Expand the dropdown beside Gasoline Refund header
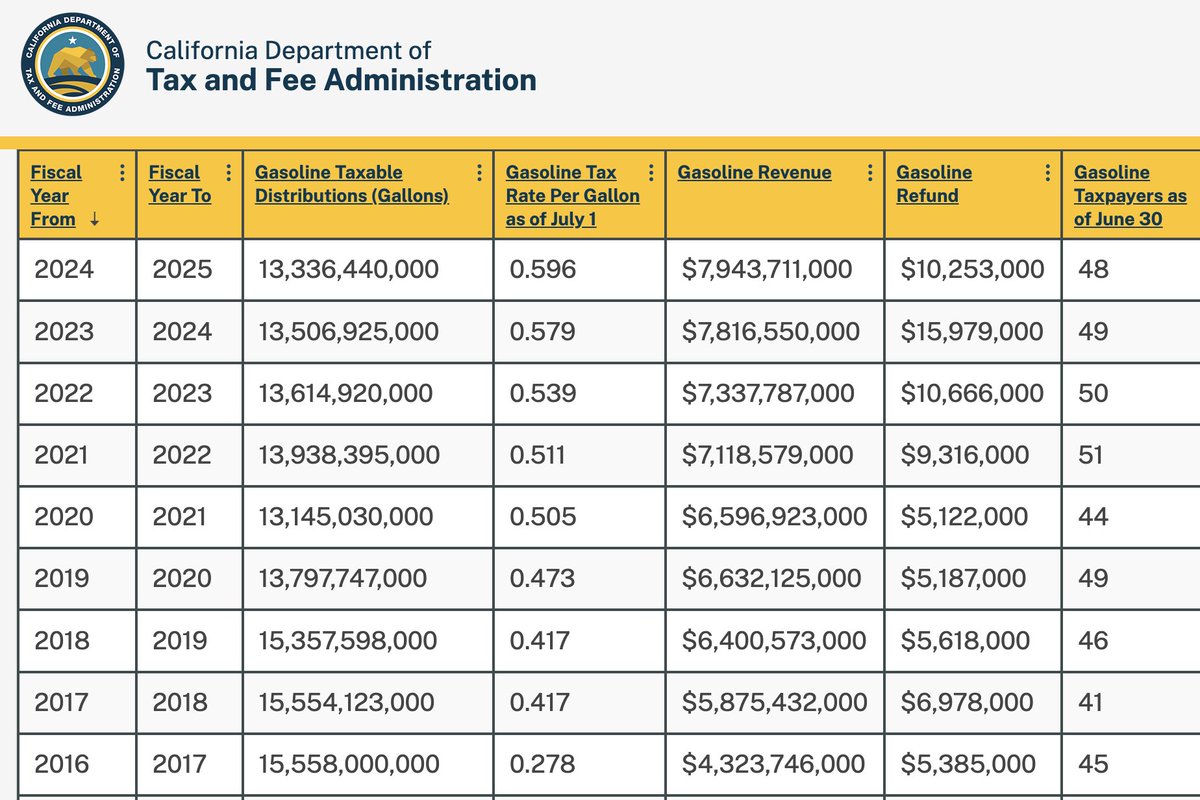The image size is (1200, 800). (x=1046, y=172)
